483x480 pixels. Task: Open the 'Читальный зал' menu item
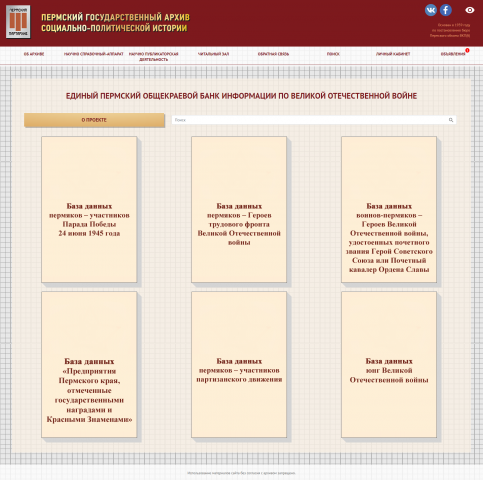tap(213, 54)
